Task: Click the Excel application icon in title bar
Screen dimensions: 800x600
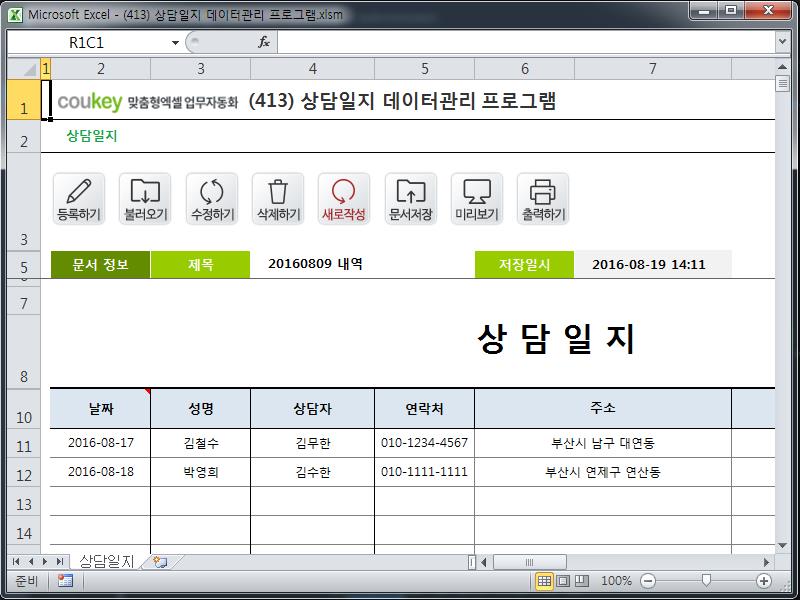Action: (15, 14)
